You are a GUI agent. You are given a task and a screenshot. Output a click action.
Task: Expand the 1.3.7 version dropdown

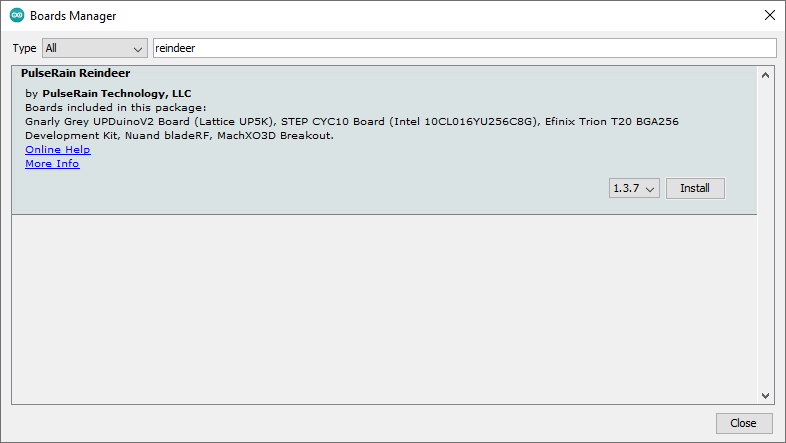click(634, 188)
